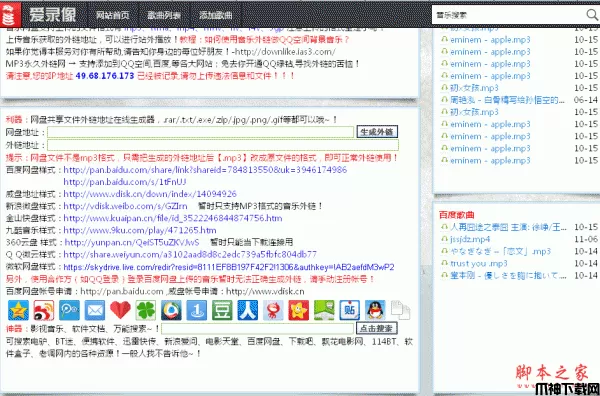Click the green landscape share icon

click(324, 310)
